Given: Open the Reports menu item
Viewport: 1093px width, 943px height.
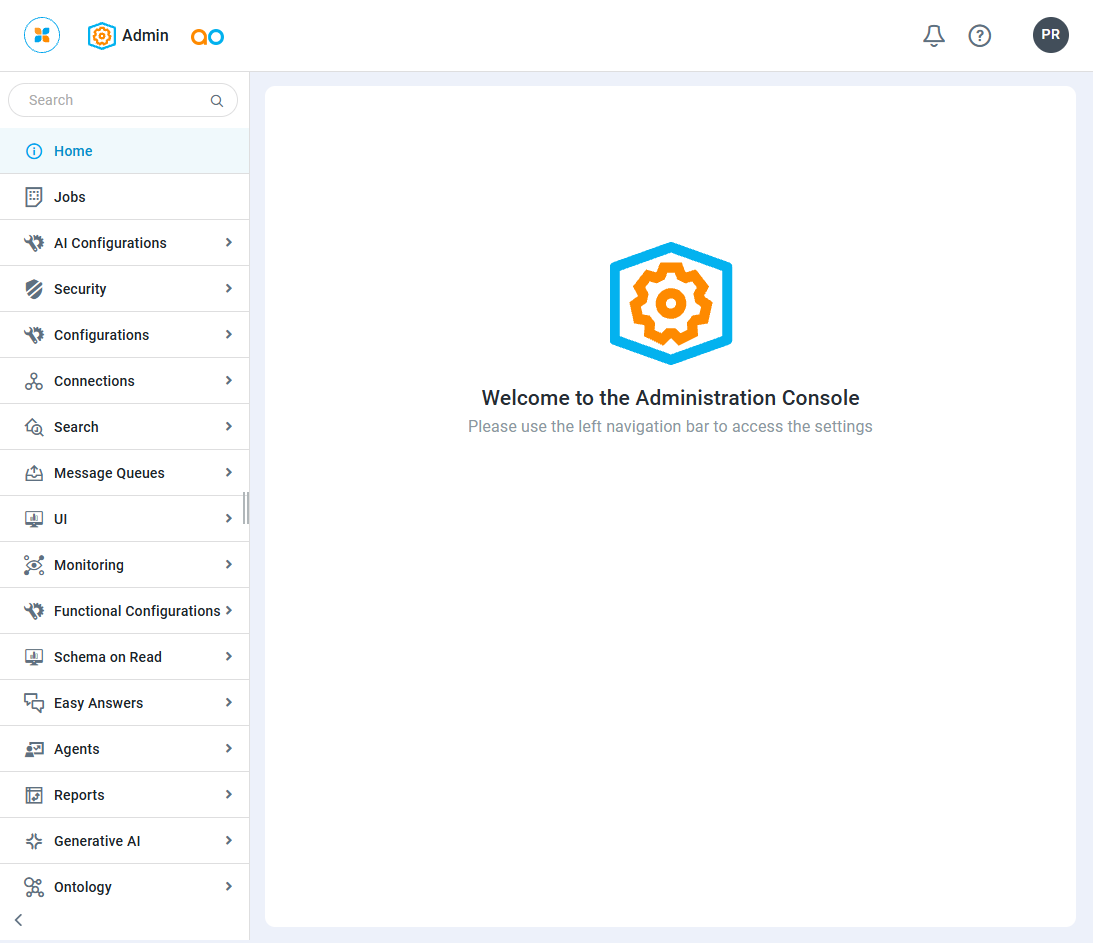Looking at the screenshot, I should tap(124, 795).
